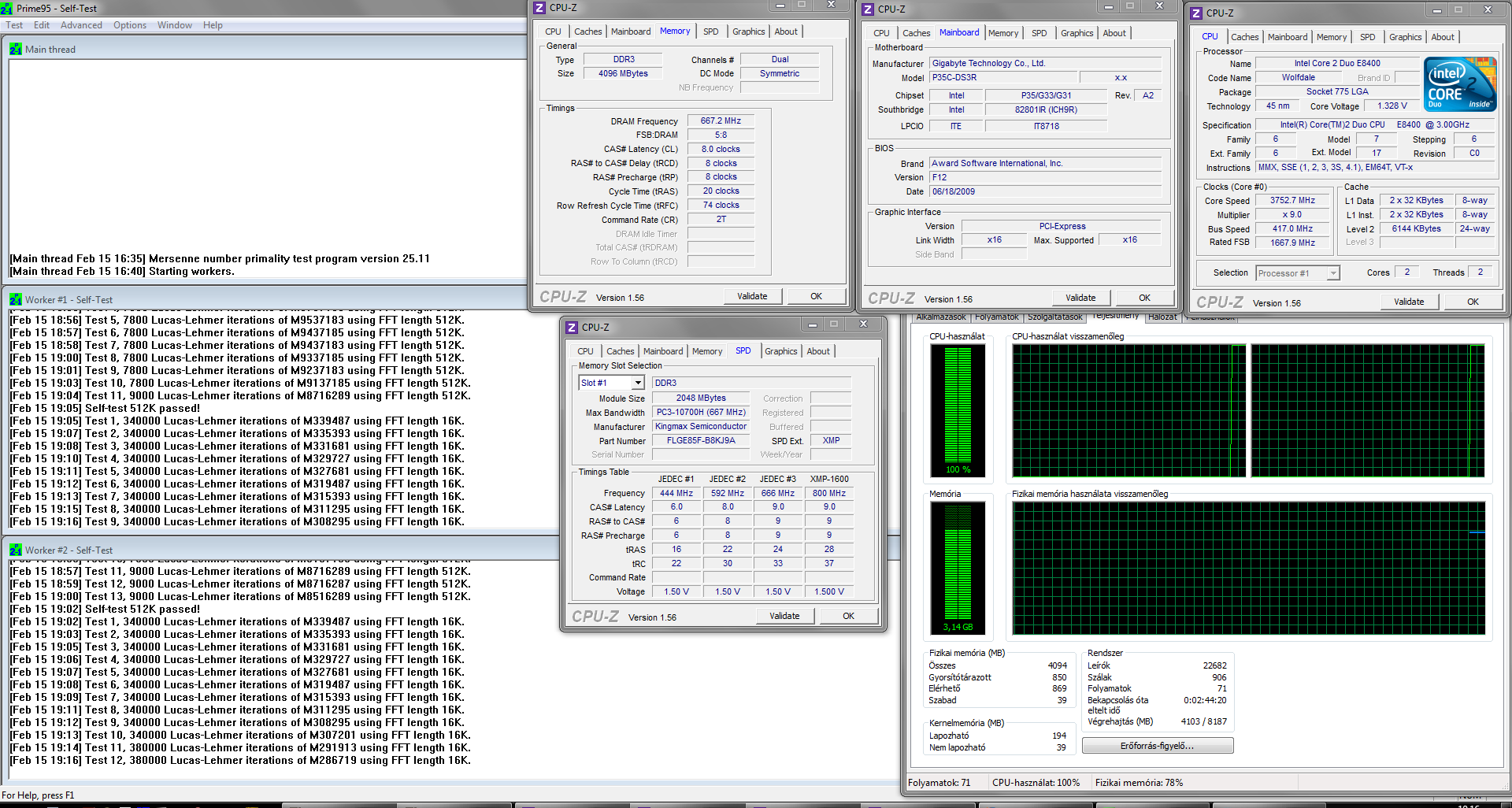The width and height of the screenshot is (1512, 808).
Task: Open the Graphics tab in the CPU-Z Memory window
Action: [748, 32]
